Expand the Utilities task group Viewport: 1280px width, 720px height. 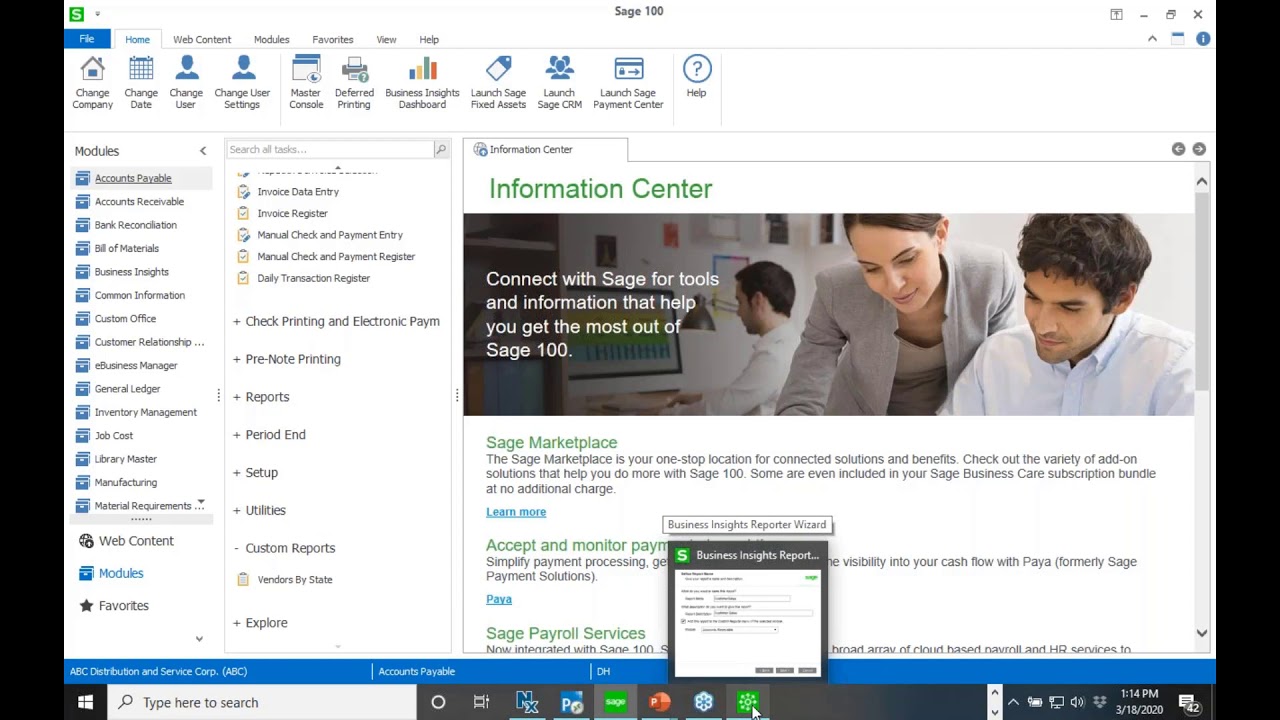[x=259, y=510]
